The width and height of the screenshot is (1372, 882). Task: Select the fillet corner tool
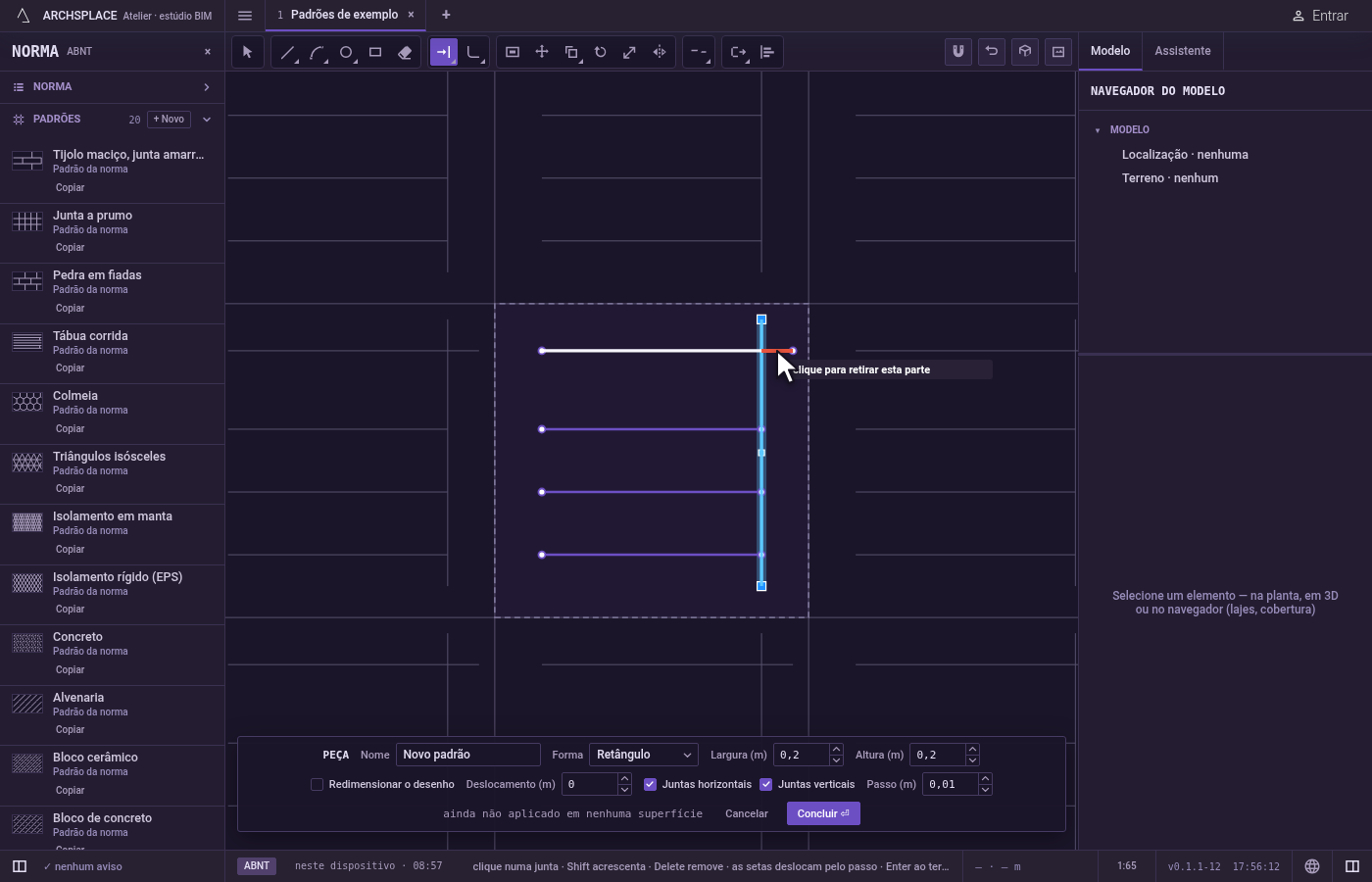473,52
